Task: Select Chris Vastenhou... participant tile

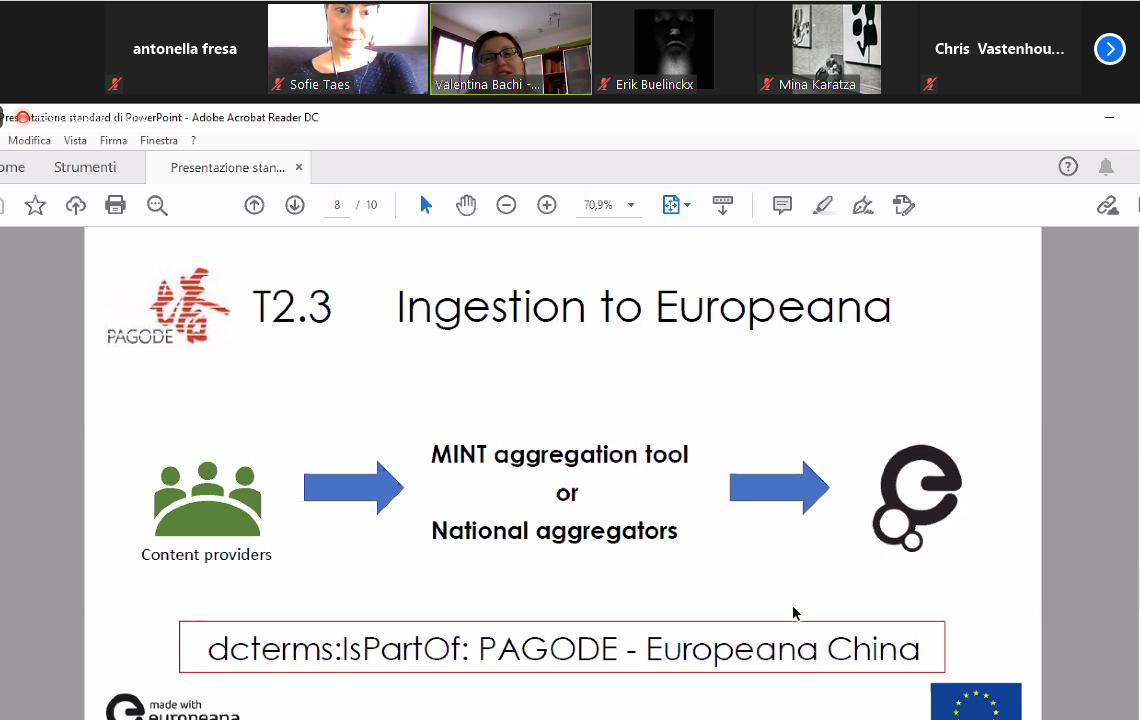Action: (1000, 49)
